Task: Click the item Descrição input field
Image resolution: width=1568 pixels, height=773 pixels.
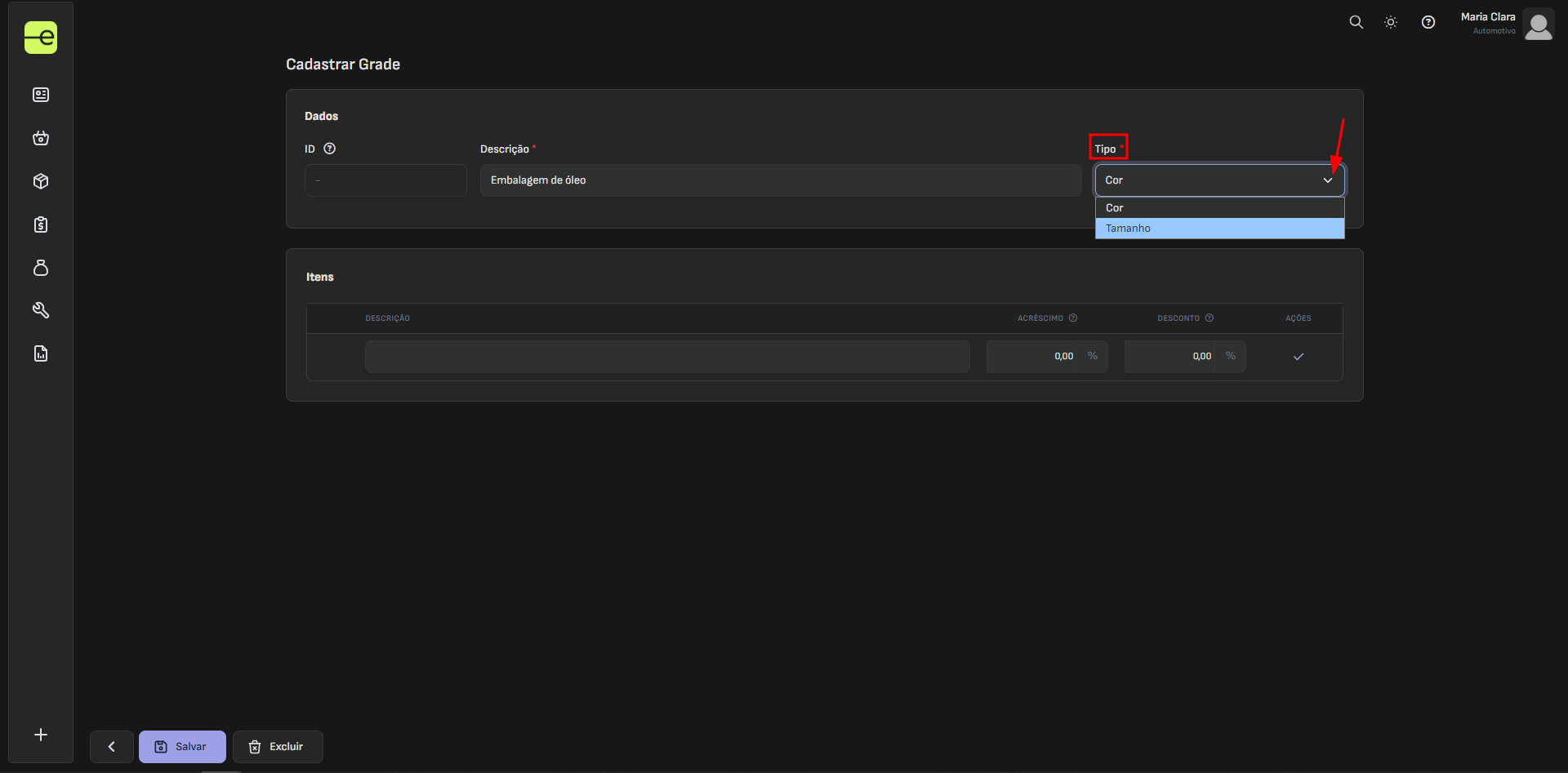Action: pos(666,357)
